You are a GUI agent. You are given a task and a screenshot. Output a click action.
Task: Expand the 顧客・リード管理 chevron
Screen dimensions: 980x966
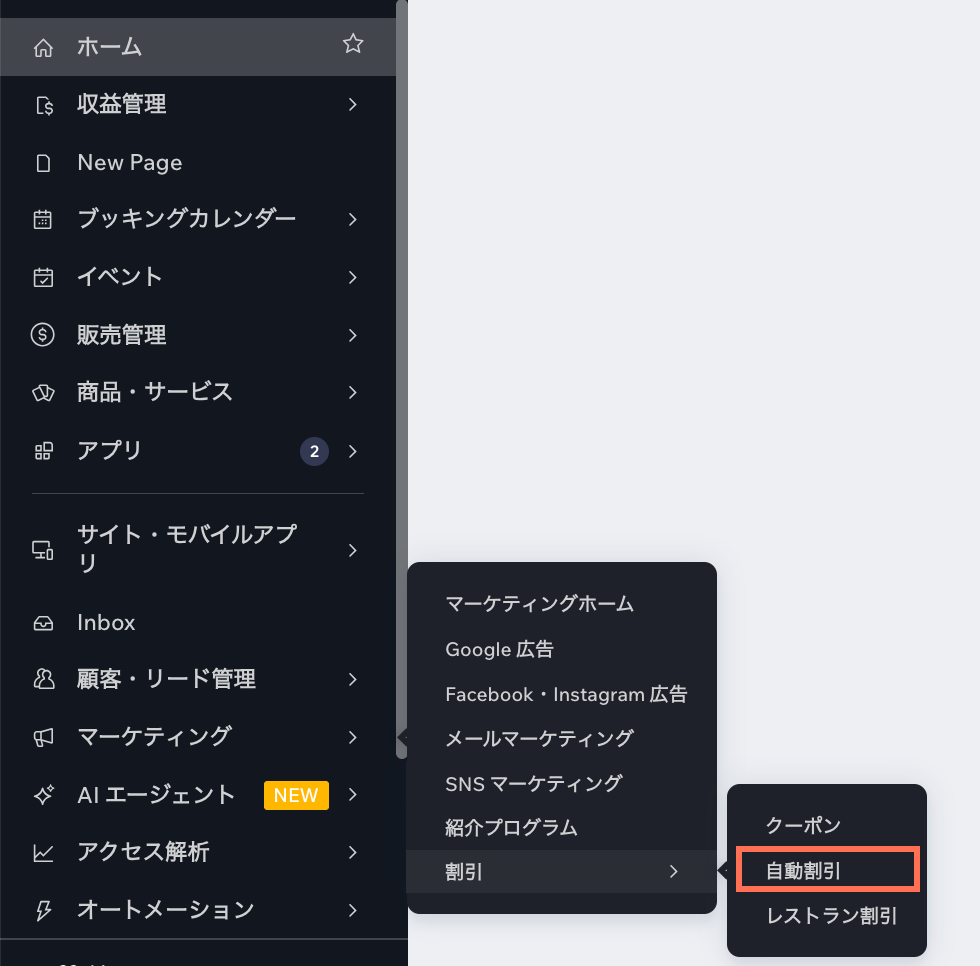[x=352, y=679]
